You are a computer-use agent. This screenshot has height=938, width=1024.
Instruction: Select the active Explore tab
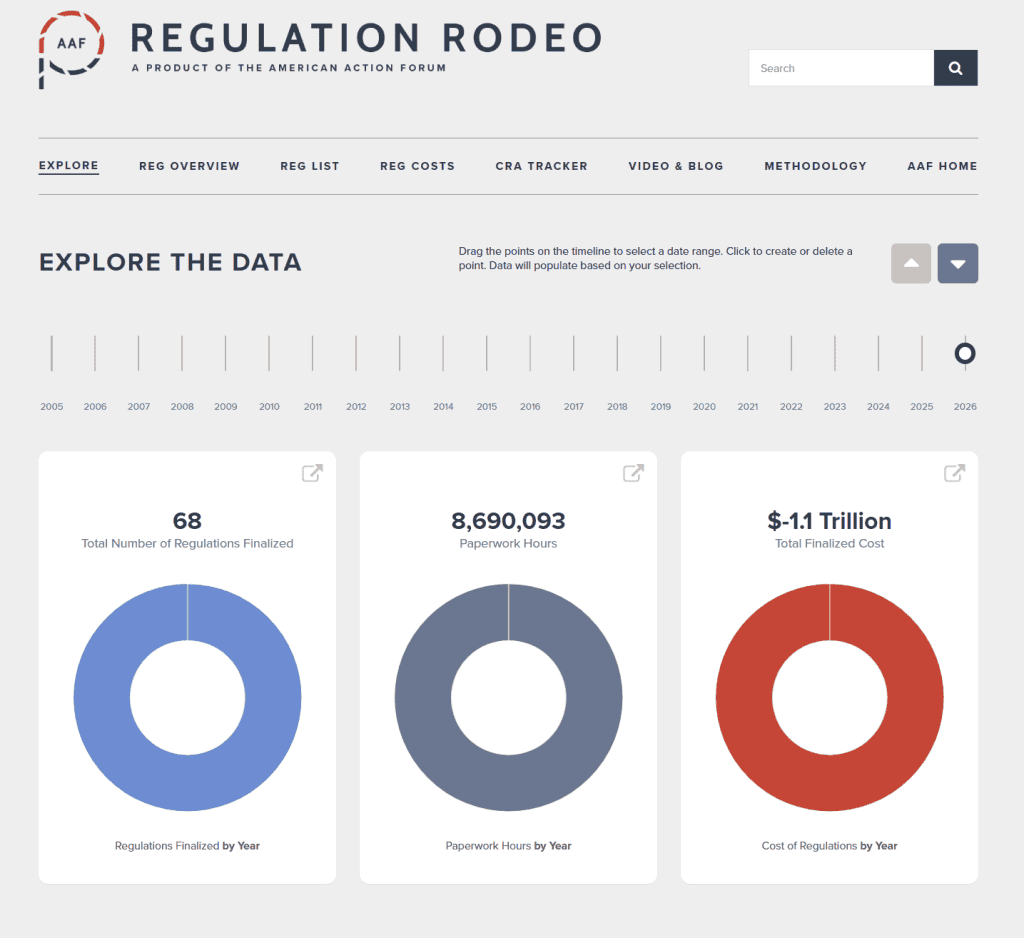[69, 166]
